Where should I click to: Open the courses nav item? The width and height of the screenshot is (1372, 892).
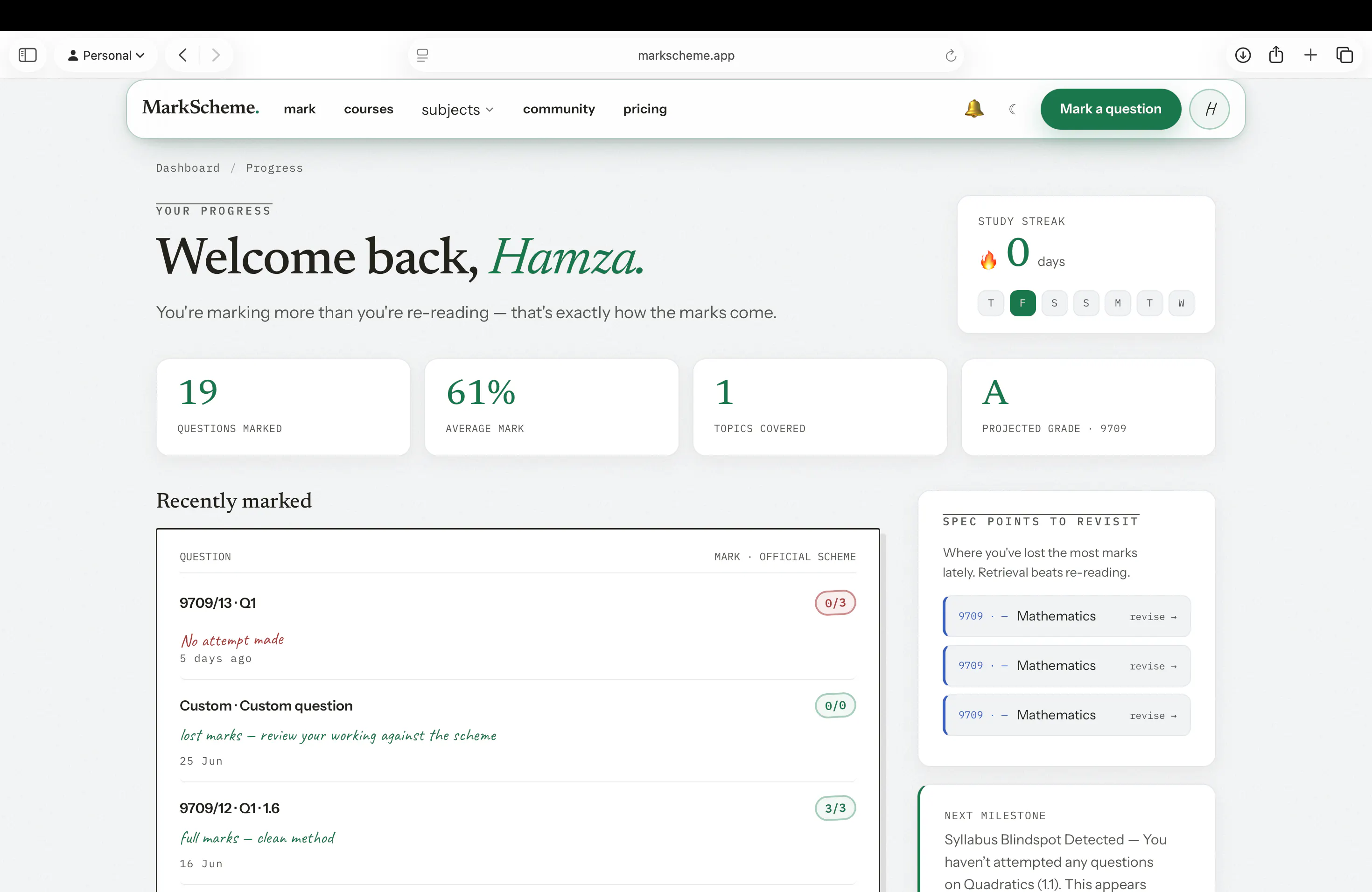pos(368,109)
